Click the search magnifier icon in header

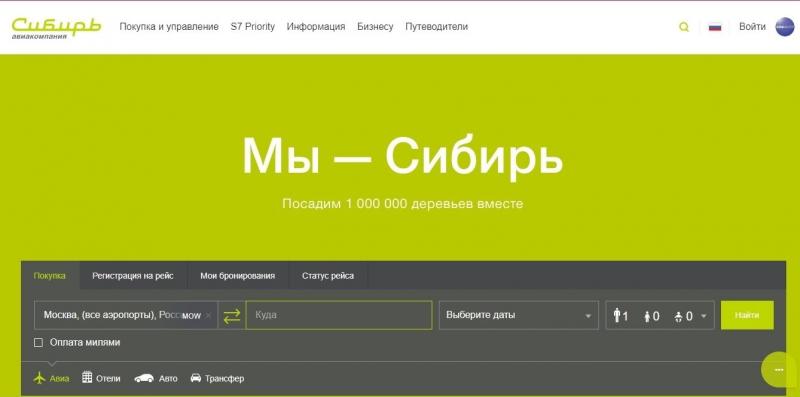click(x=684, y=27)
